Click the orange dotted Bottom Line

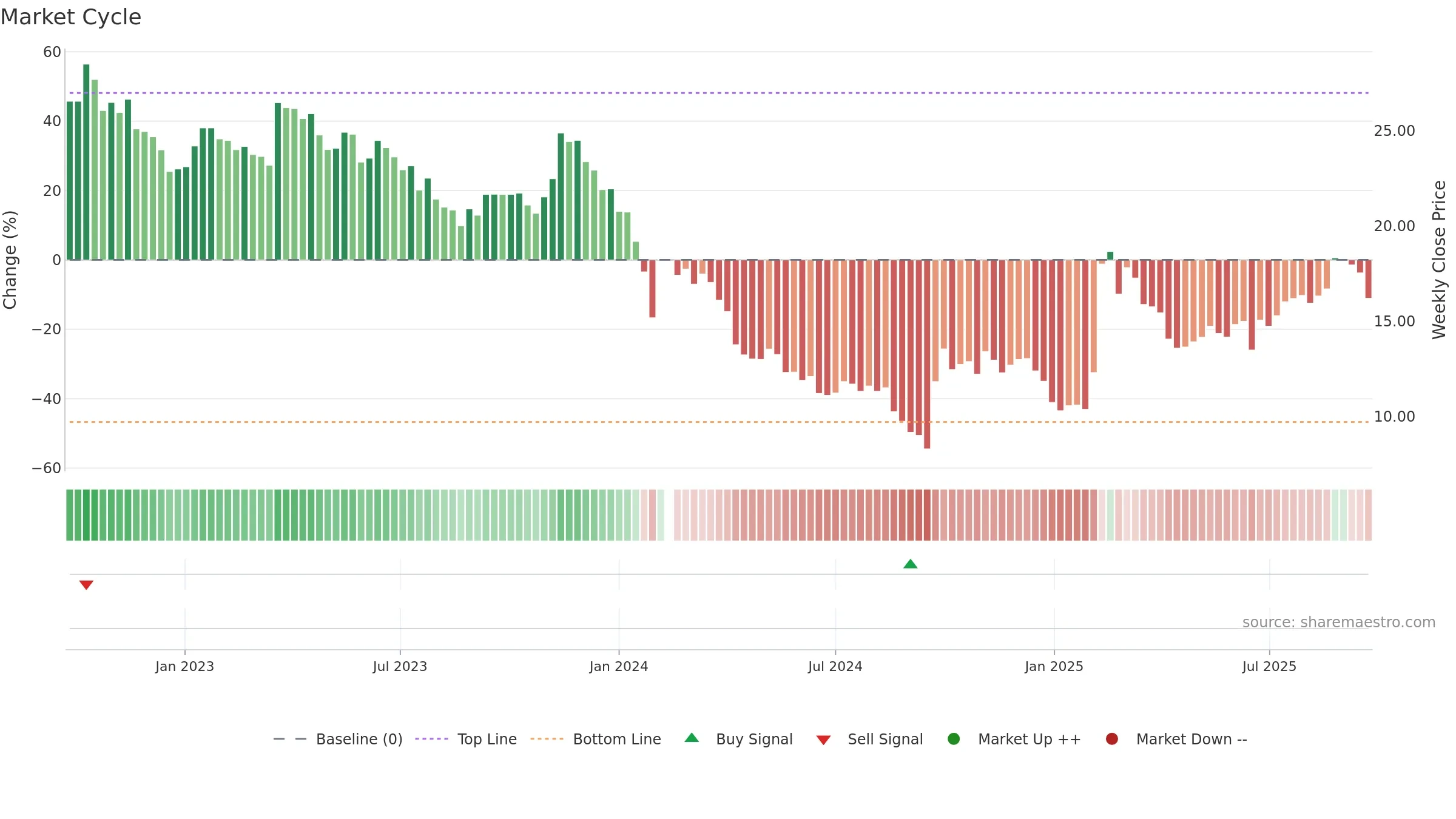(x=719, y=422)
